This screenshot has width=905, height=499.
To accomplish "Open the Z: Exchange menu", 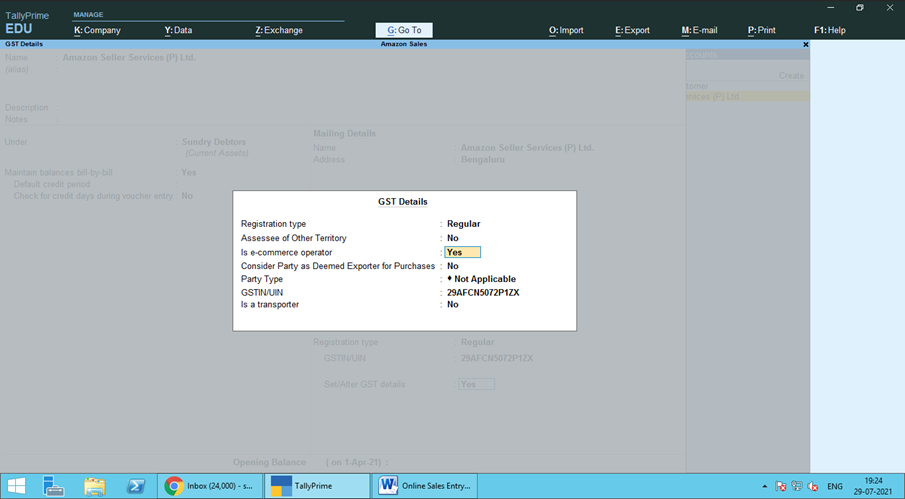I will tap(279, 30).
